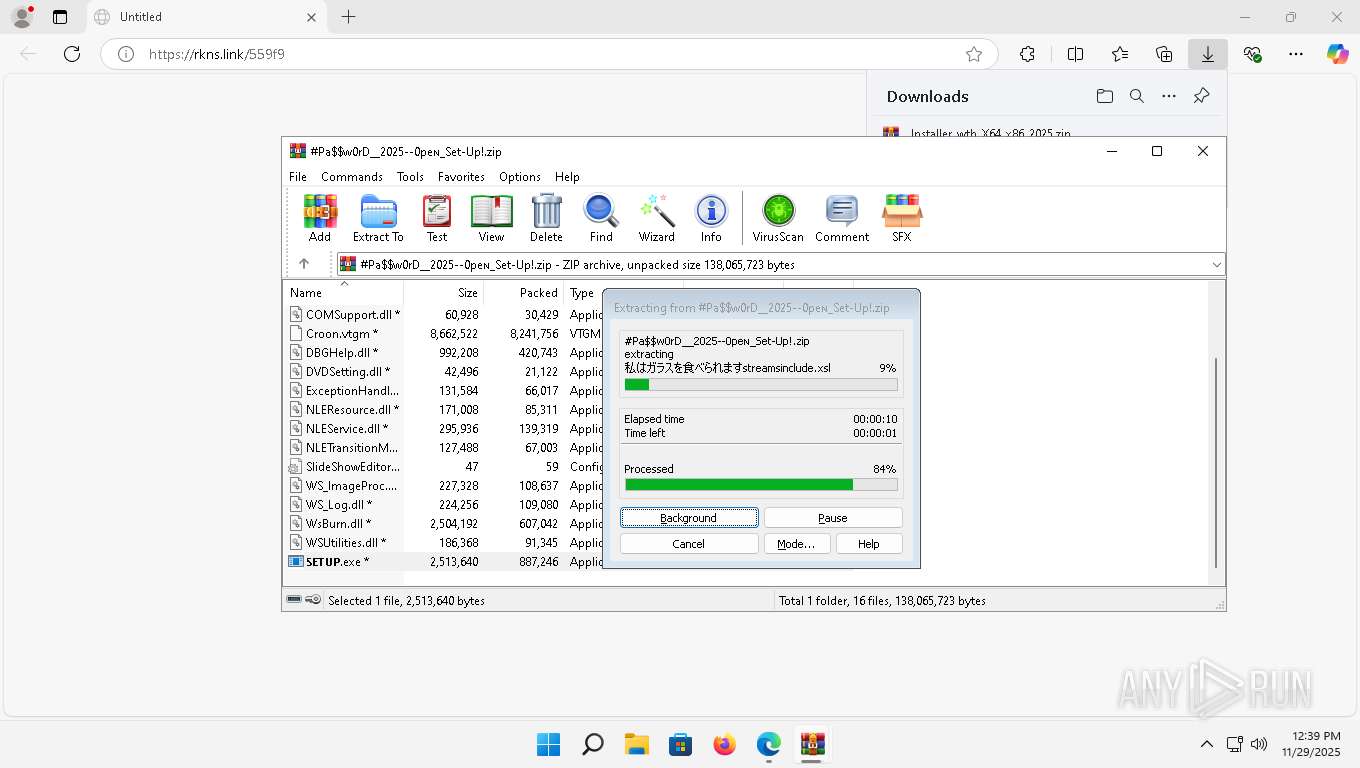Pin the Downloads panel

pos(1201,96)
